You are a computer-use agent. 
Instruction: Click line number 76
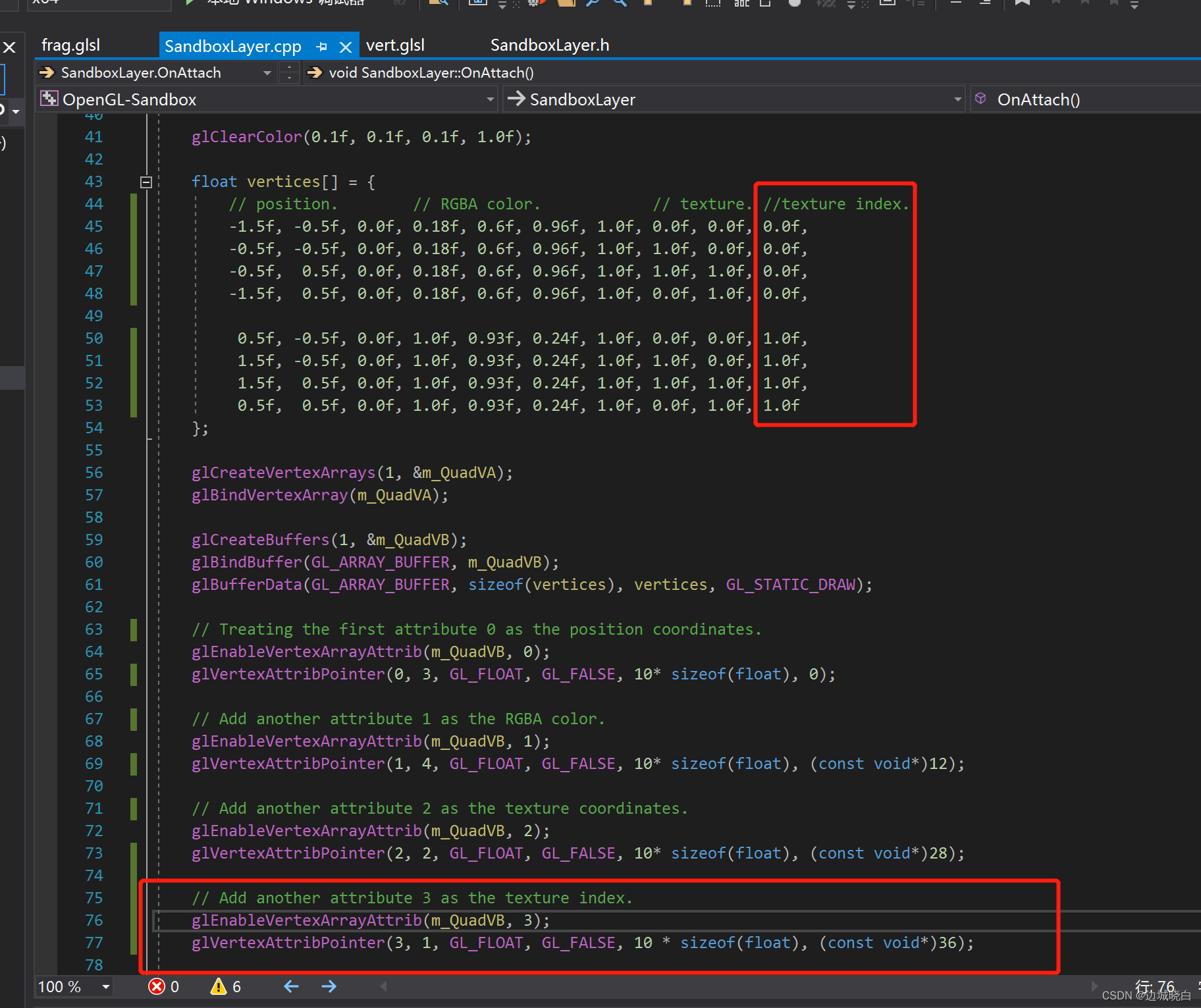pos(94,920)
